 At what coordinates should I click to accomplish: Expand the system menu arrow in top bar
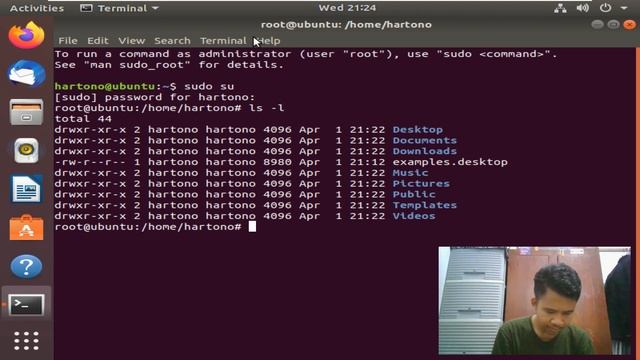pos(624,8)
